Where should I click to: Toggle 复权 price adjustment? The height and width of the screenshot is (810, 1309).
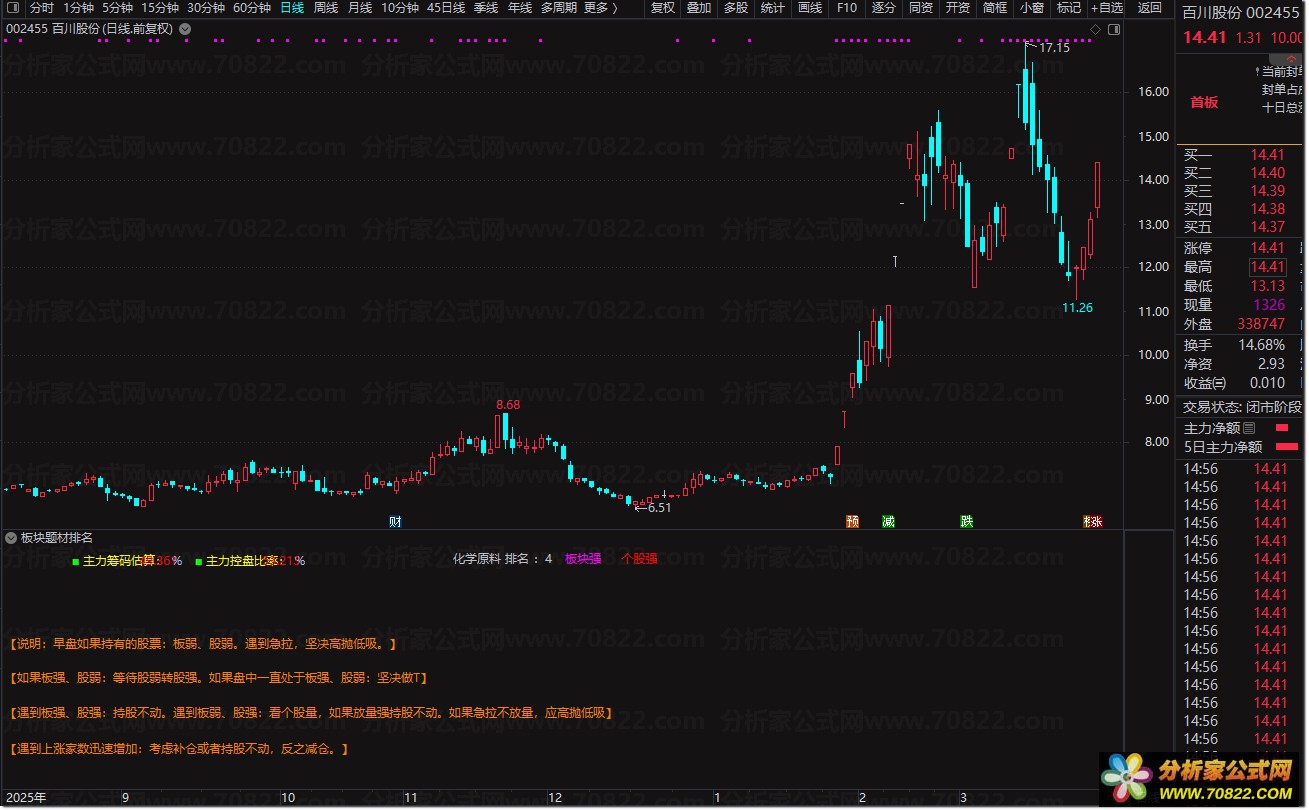pos(662,8)
